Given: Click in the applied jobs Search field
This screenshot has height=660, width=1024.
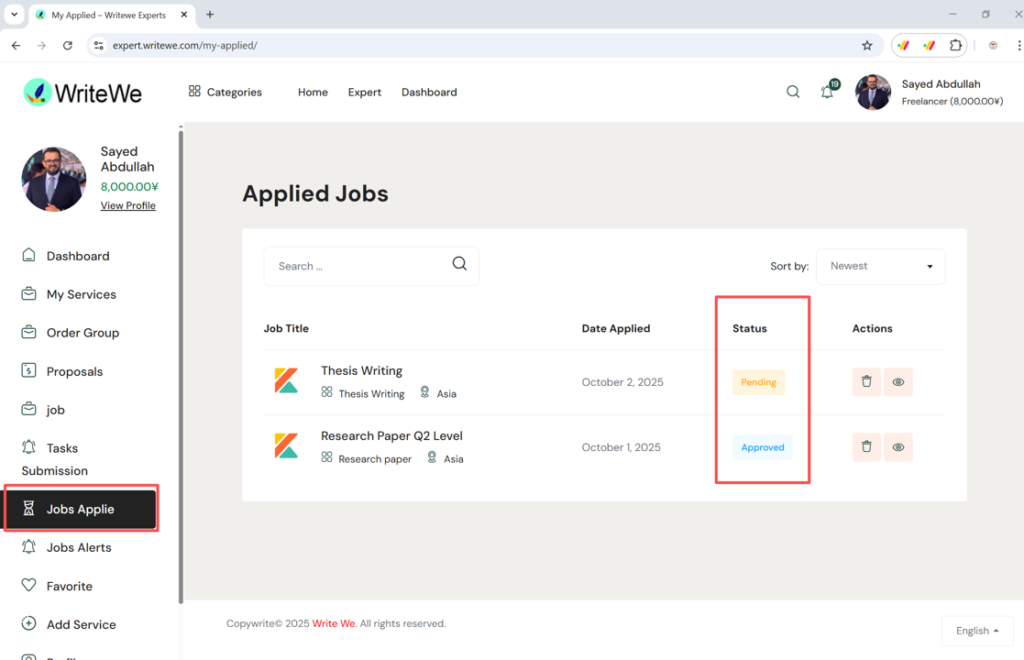Looking at the screenshot, I should (x=360, y=266).
